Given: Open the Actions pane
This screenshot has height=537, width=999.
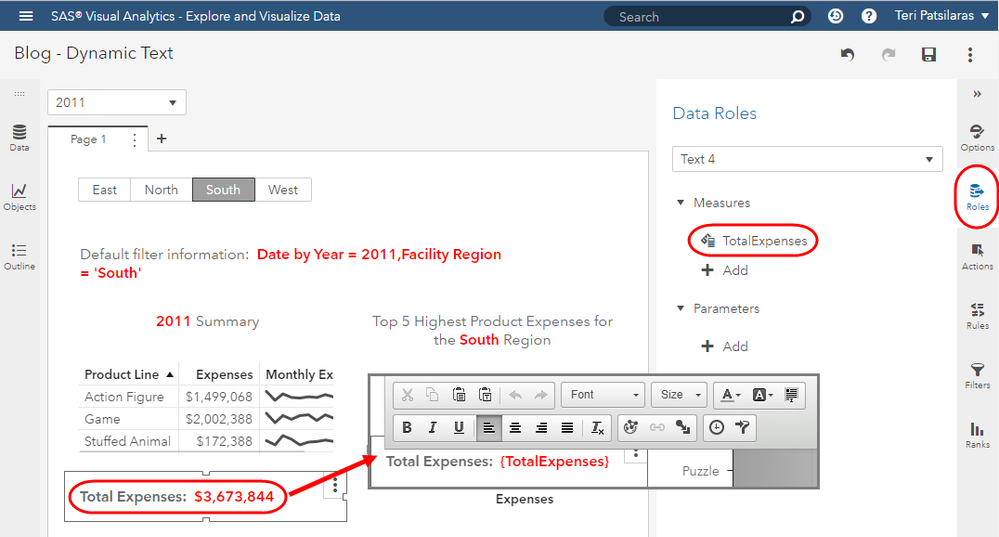Looking at the screenshot, I should click(x=977, y=255).
